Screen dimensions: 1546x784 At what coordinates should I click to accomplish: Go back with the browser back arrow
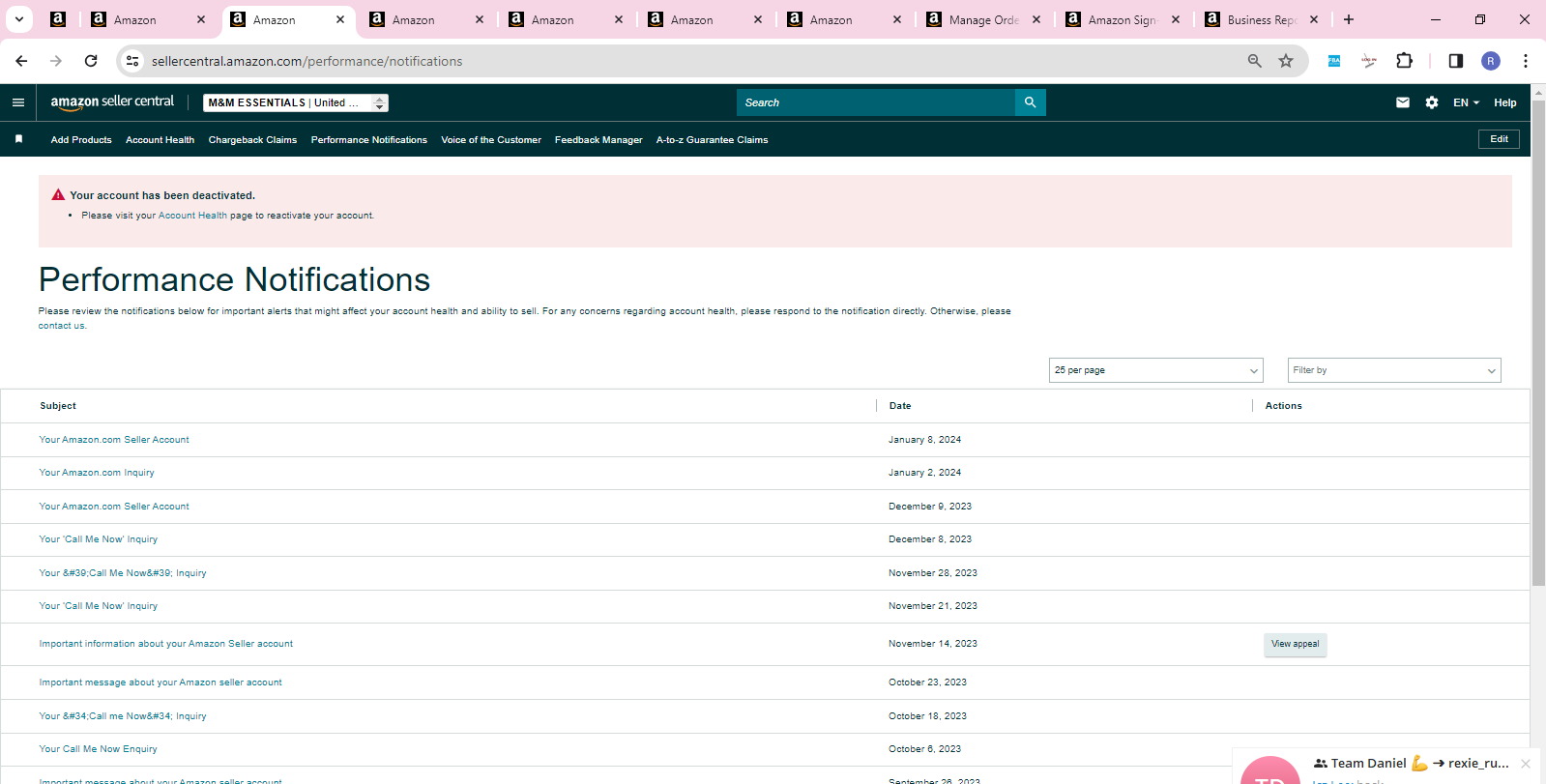click(21, 61)
